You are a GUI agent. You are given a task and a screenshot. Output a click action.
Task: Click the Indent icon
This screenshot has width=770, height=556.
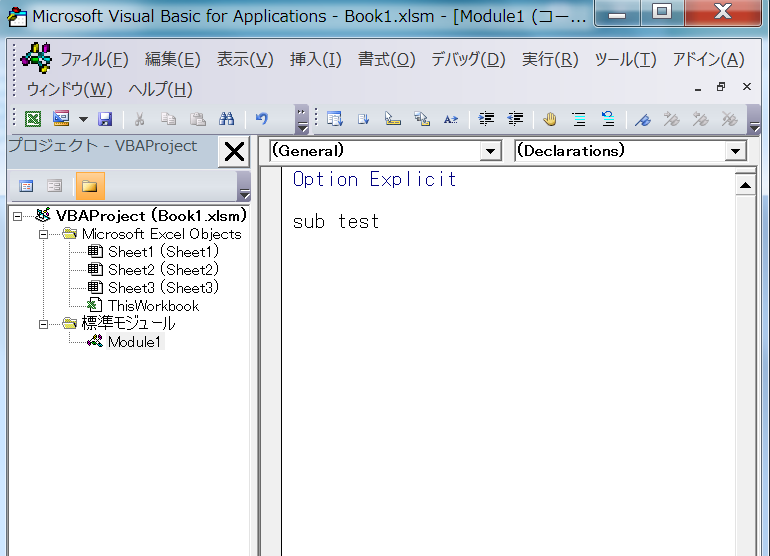(x=486, y=119)
